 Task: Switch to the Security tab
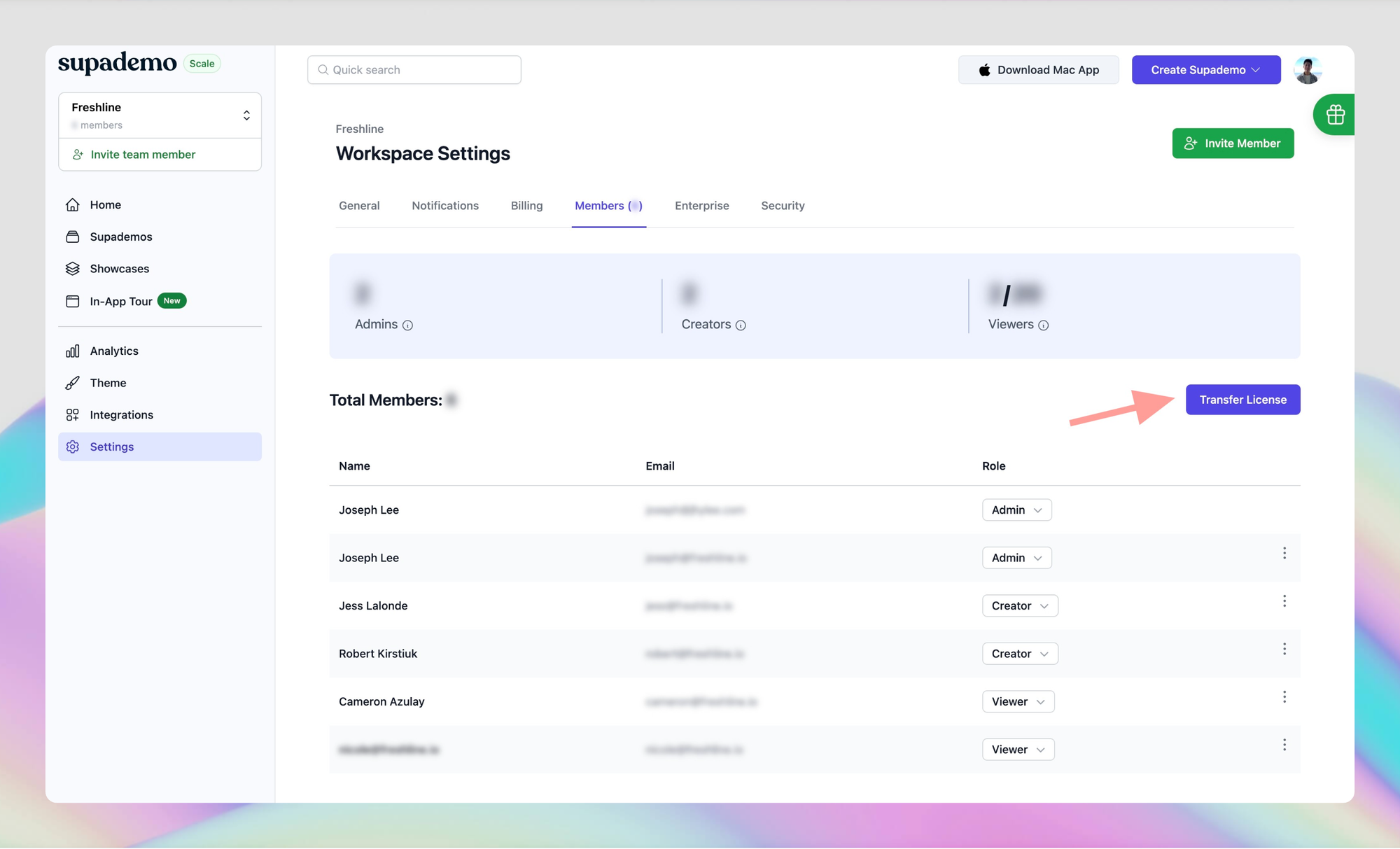[783, 206]
